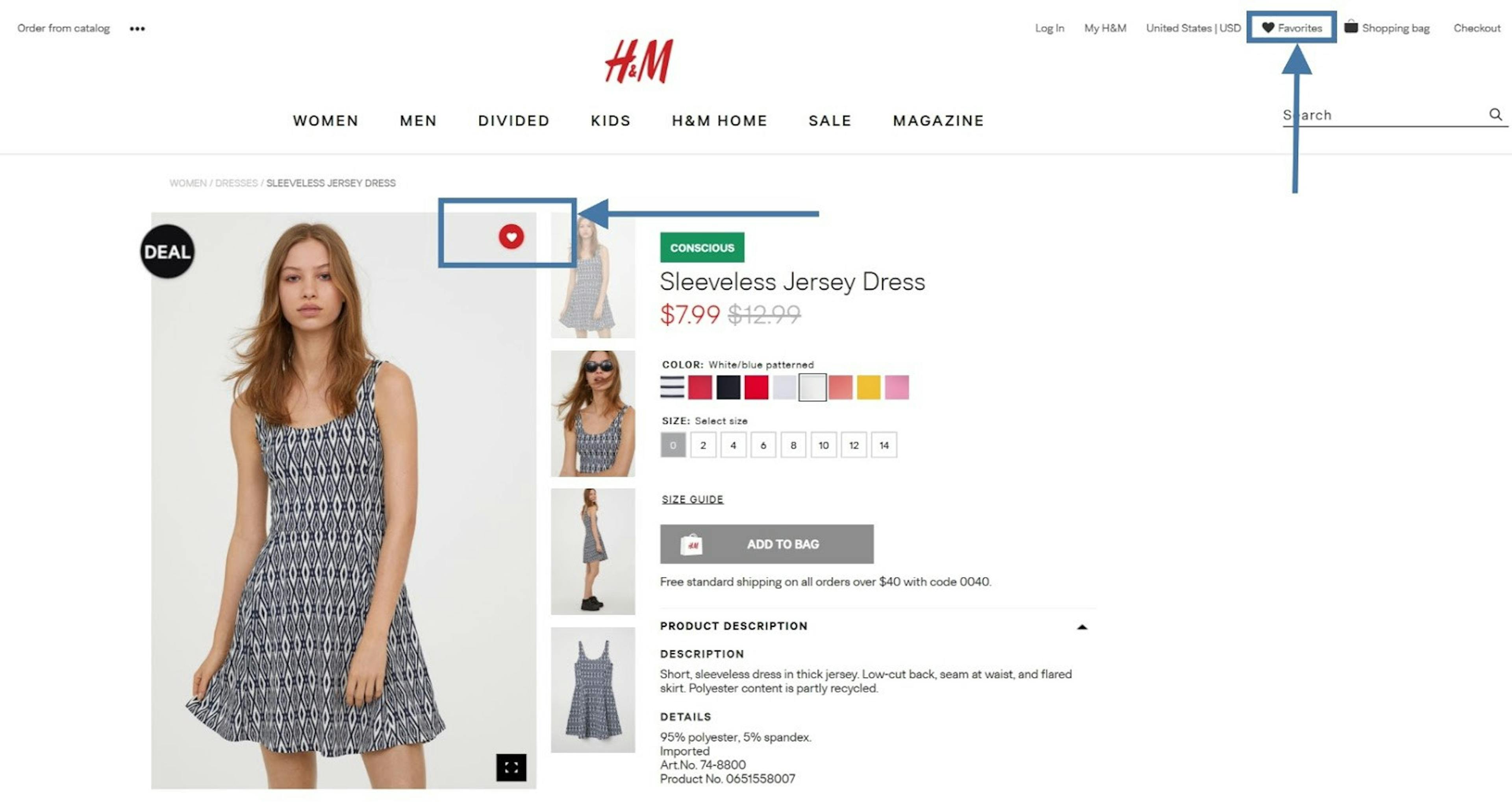
Task: Open the Size Guide link
Action: (693, 499)
